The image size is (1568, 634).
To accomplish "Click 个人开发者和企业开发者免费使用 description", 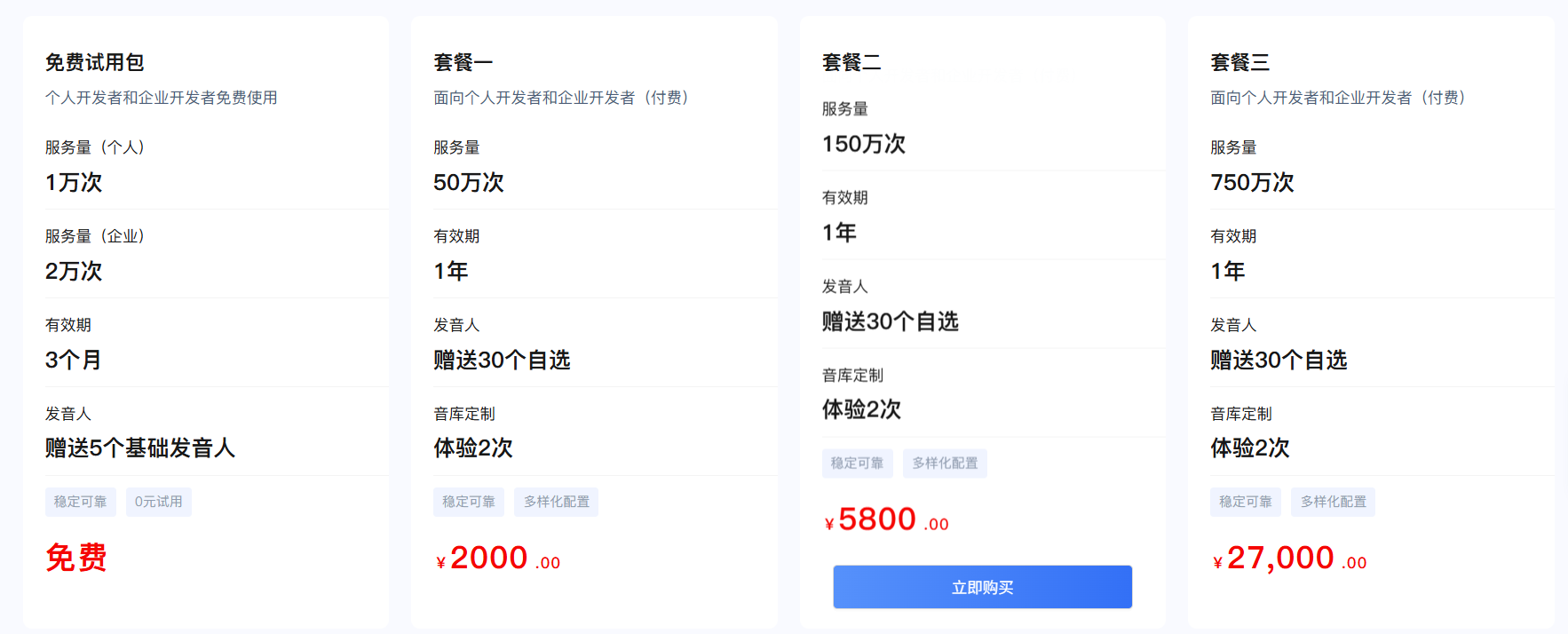I will point(162,98).
